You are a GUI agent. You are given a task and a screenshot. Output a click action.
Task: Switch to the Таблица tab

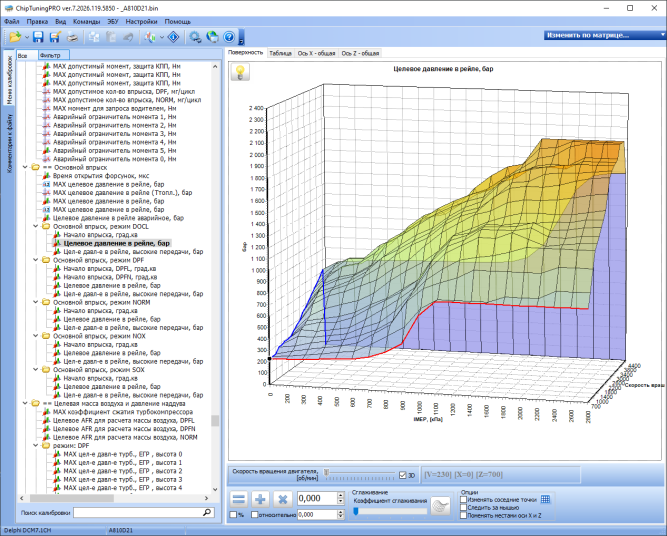(x=280, y=53)
